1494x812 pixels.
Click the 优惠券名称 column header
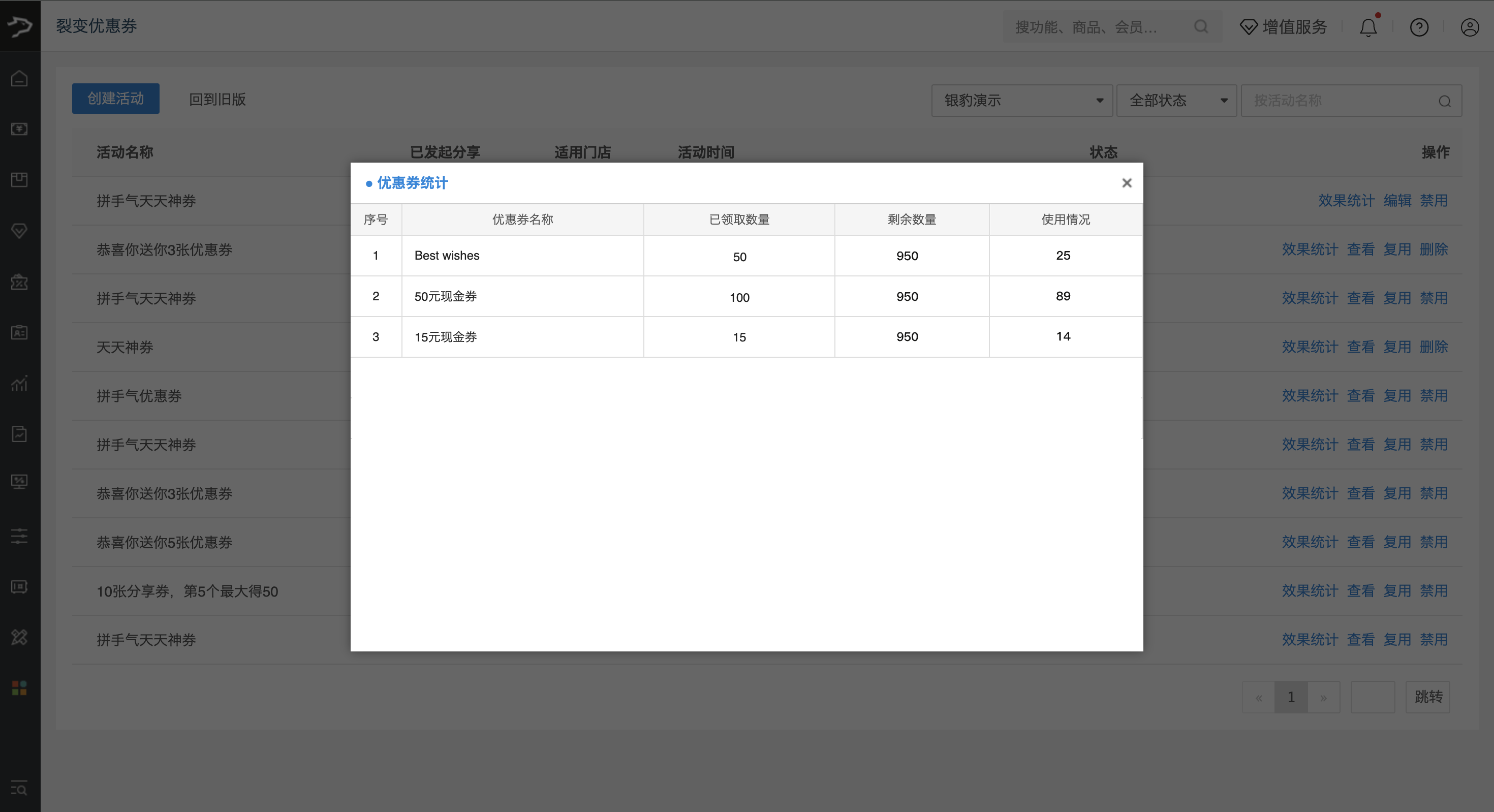(522, 219)
